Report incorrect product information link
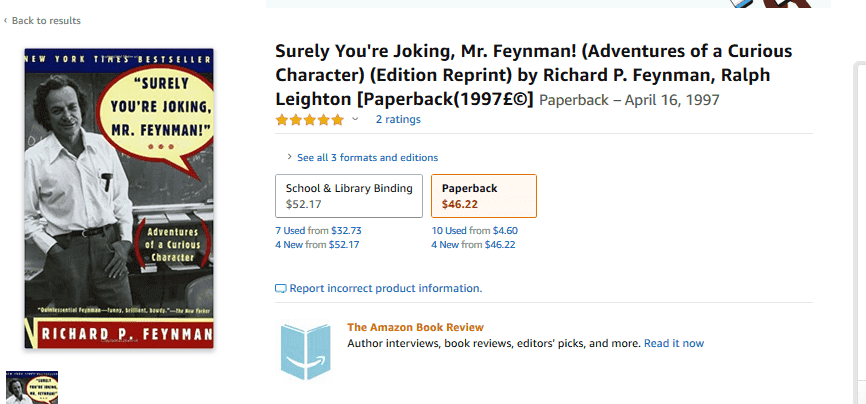This screenshot has width=866, height=404. pyautogui.click(x=386, y=289)
